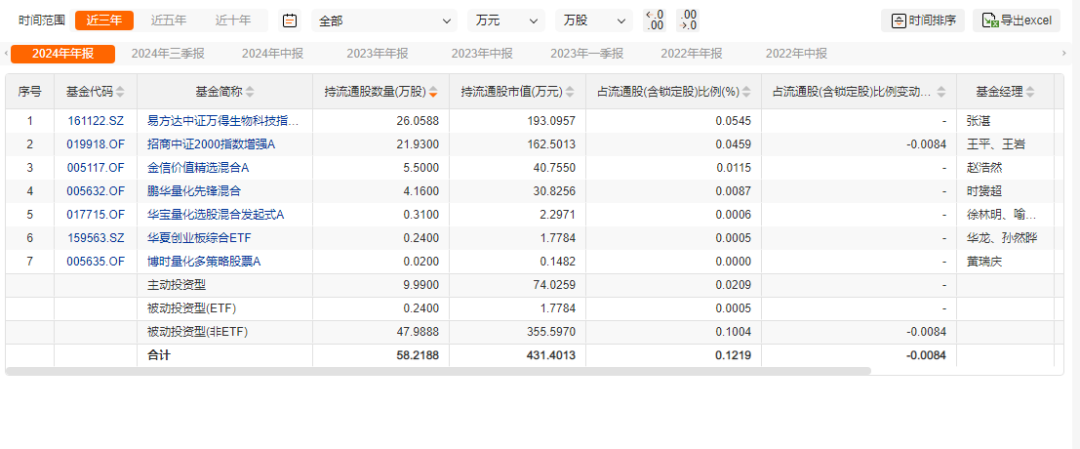1080x449 pixels.
Task: Open the 万元 unit dropdown
Action: click(506, 21)
